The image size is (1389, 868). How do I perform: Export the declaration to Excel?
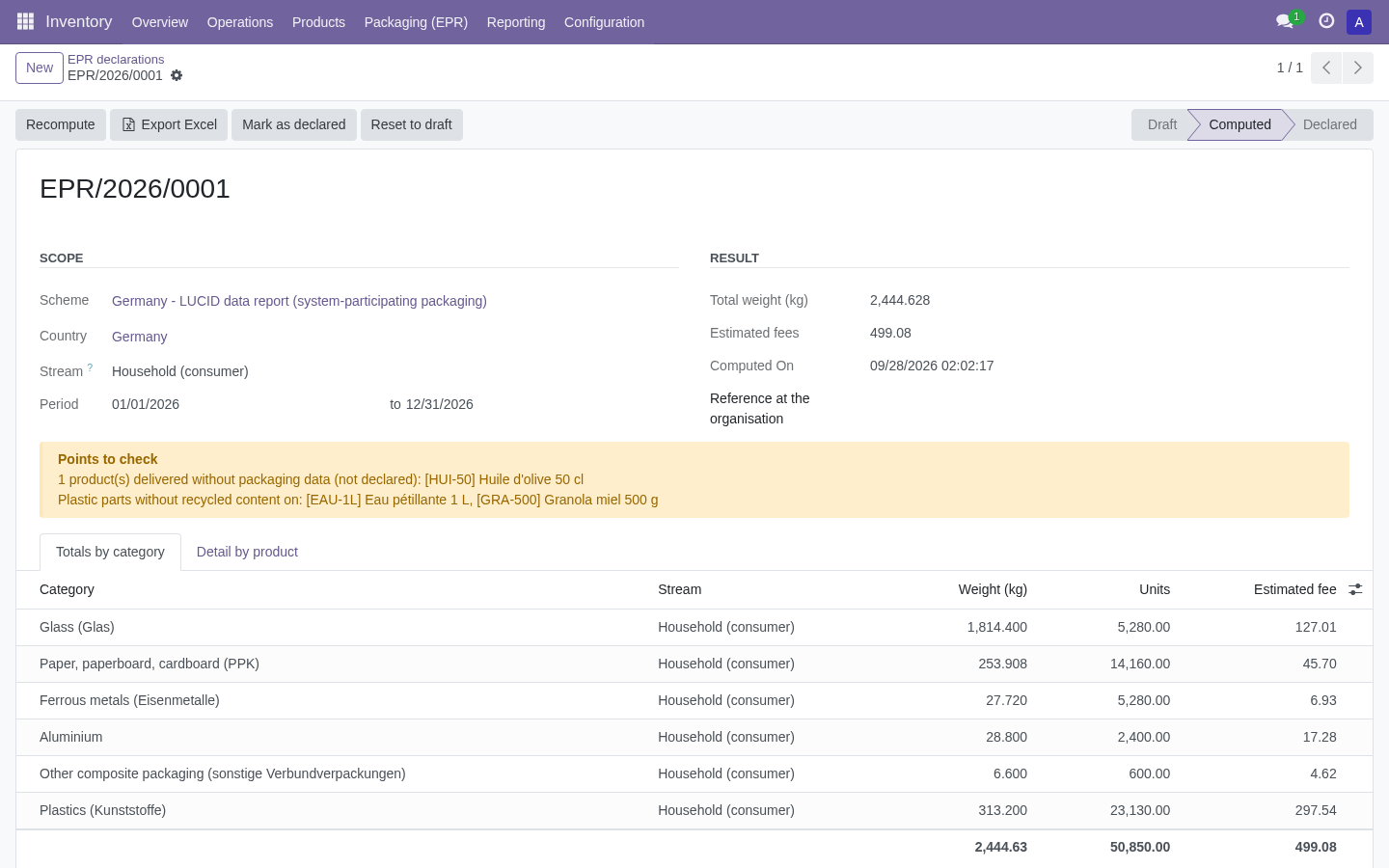click(169, 124)
